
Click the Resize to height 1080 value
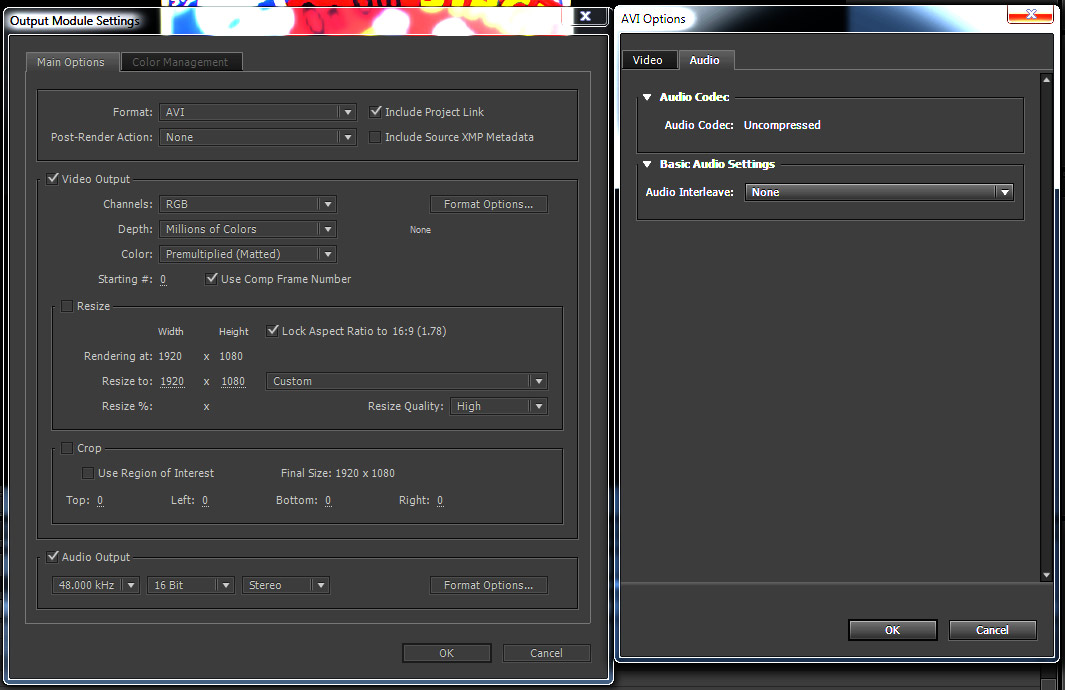(x=232, y=381)
